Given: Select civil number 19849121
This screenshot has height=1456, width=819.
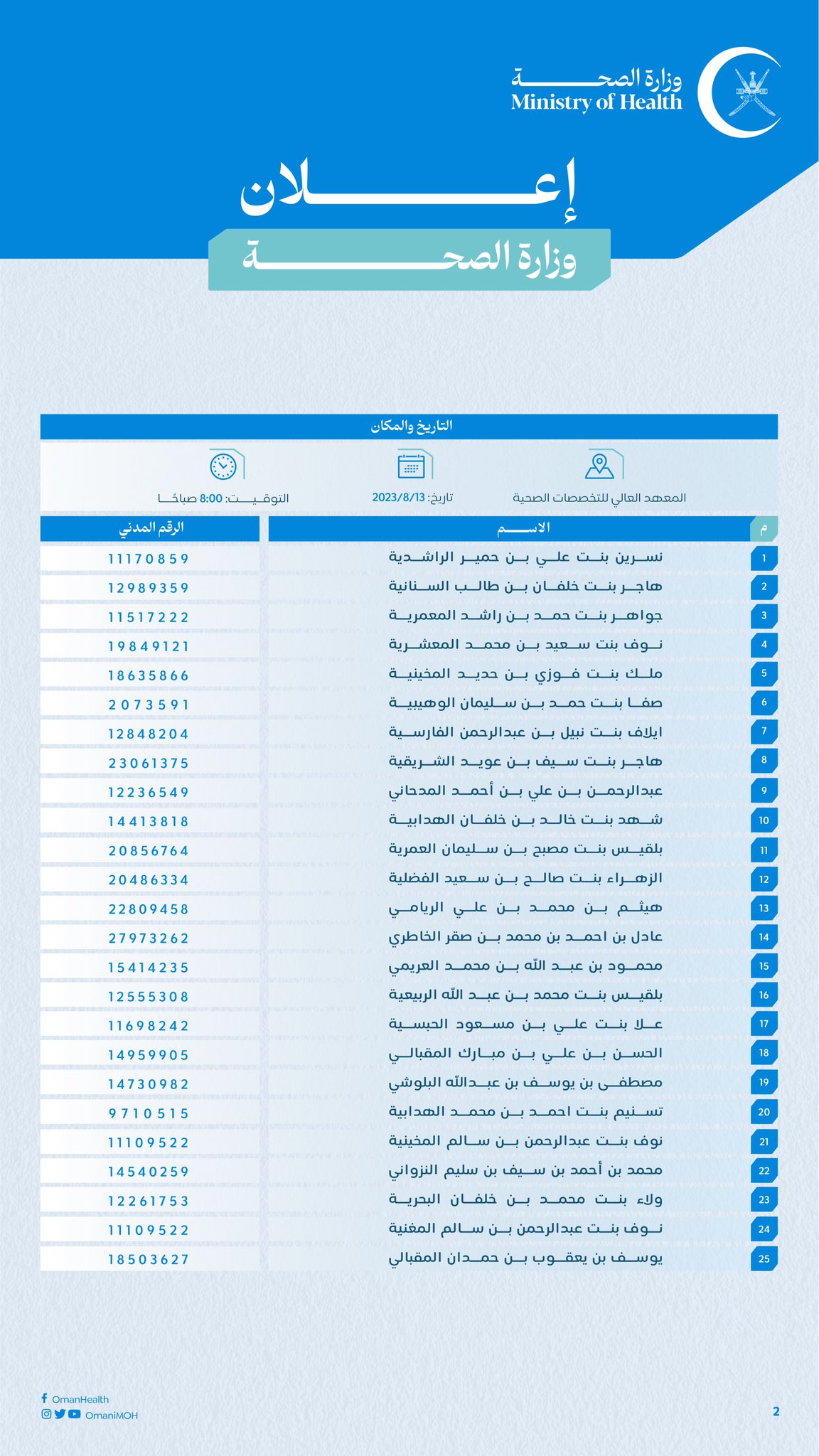Looking at the screenshot, I should [149, 646].
